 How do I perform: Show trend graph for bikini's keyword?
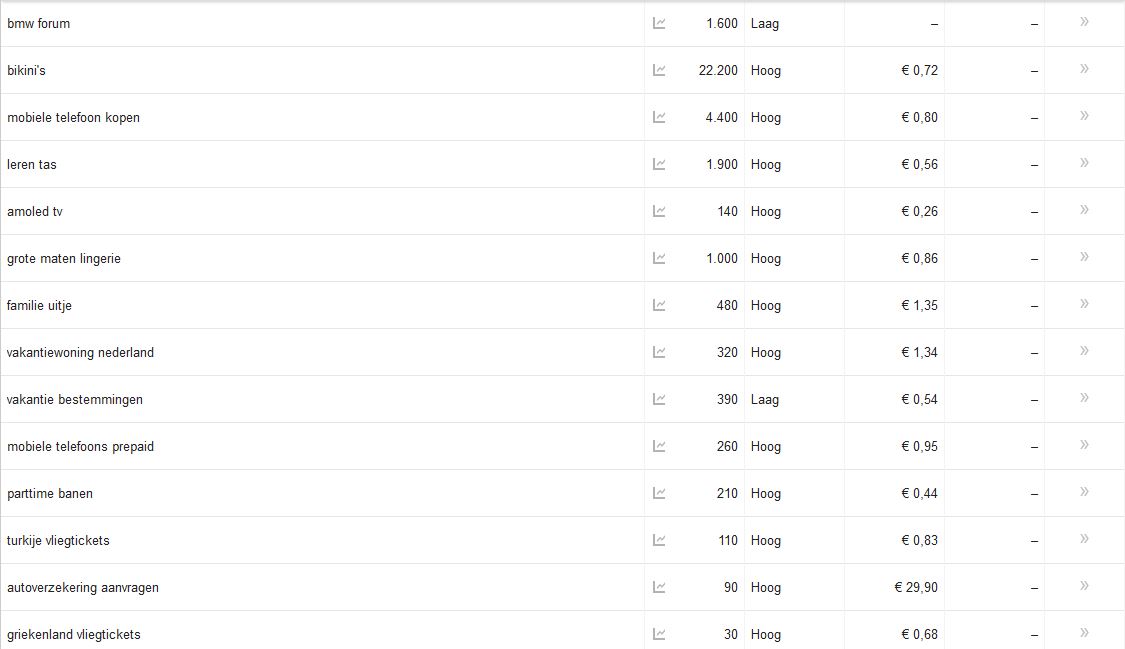click(659, 70)
